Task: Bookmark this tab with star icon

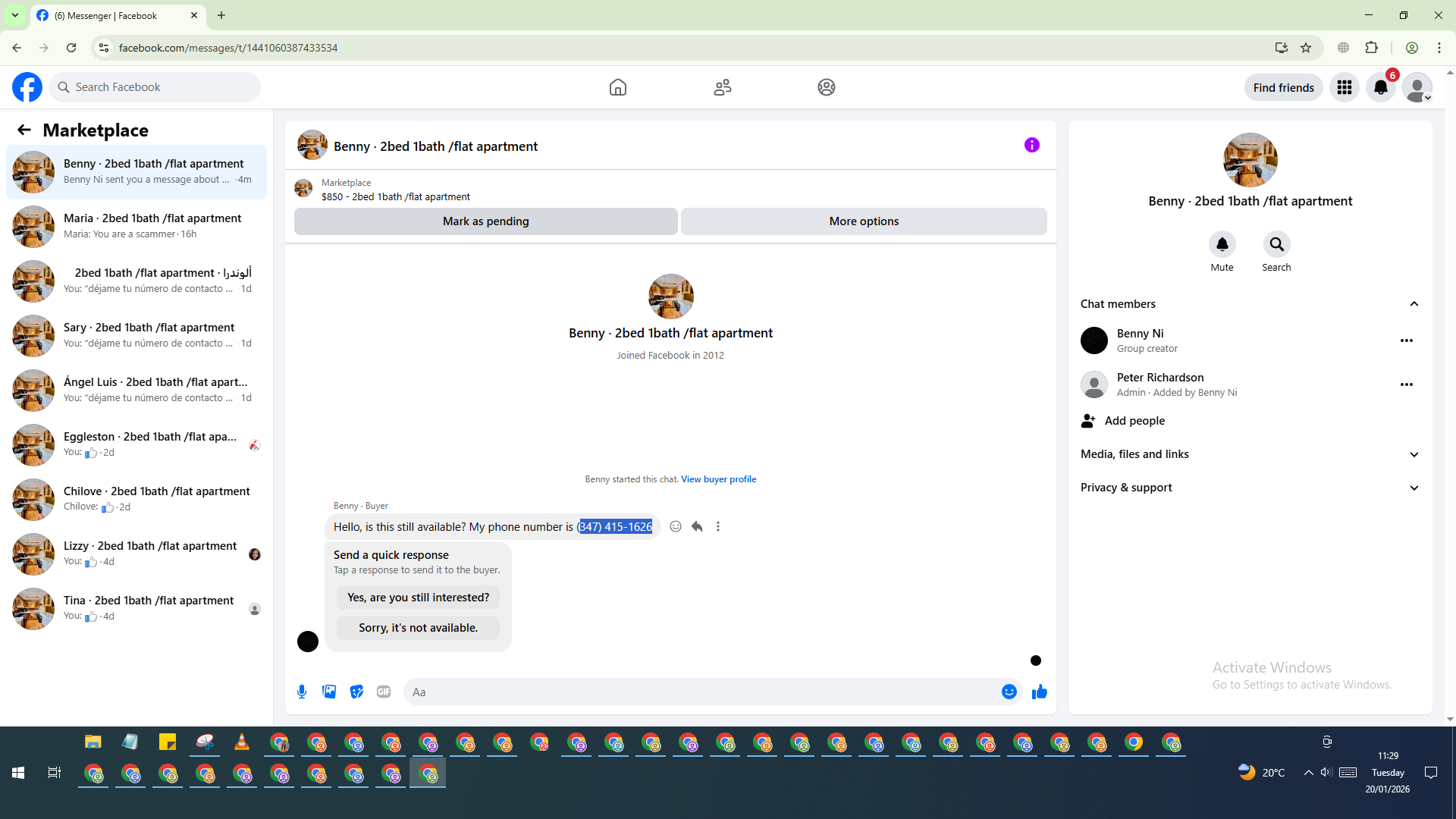Action: pos(1306,48)
